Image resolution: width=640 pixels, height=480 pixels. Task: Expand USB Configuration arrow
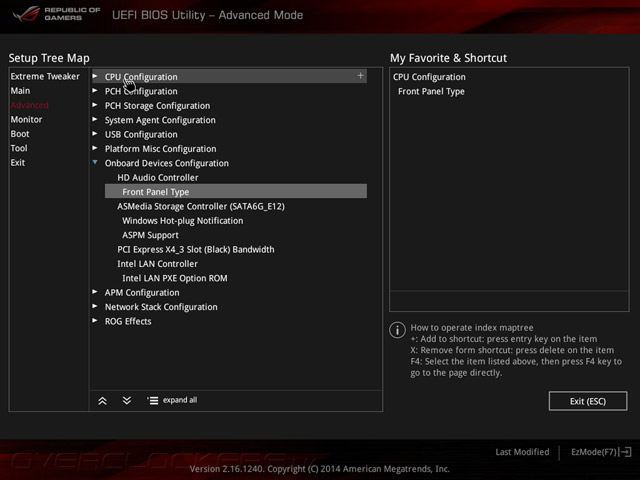(x=95, y=133)
